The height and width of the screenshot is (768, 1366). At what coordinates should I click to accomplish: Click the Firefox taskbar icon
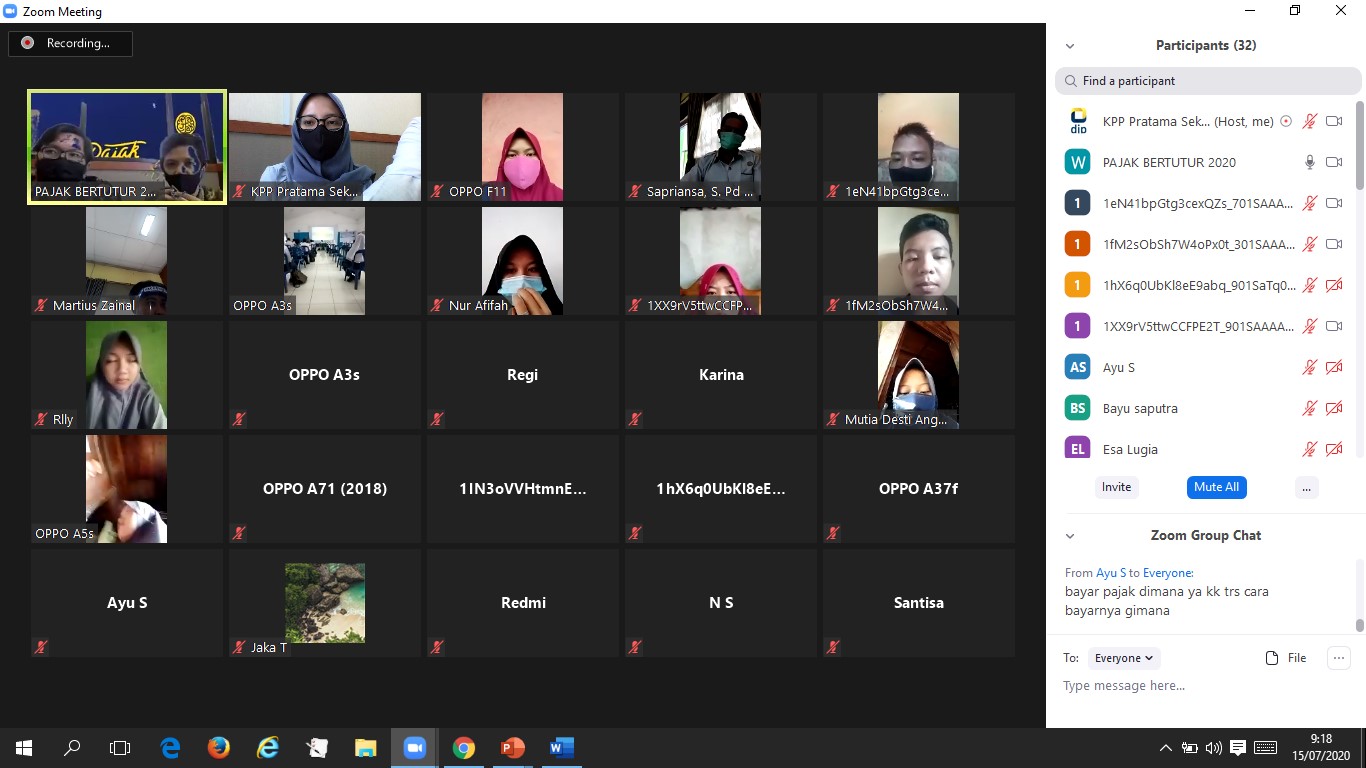(x=218, y=748)
